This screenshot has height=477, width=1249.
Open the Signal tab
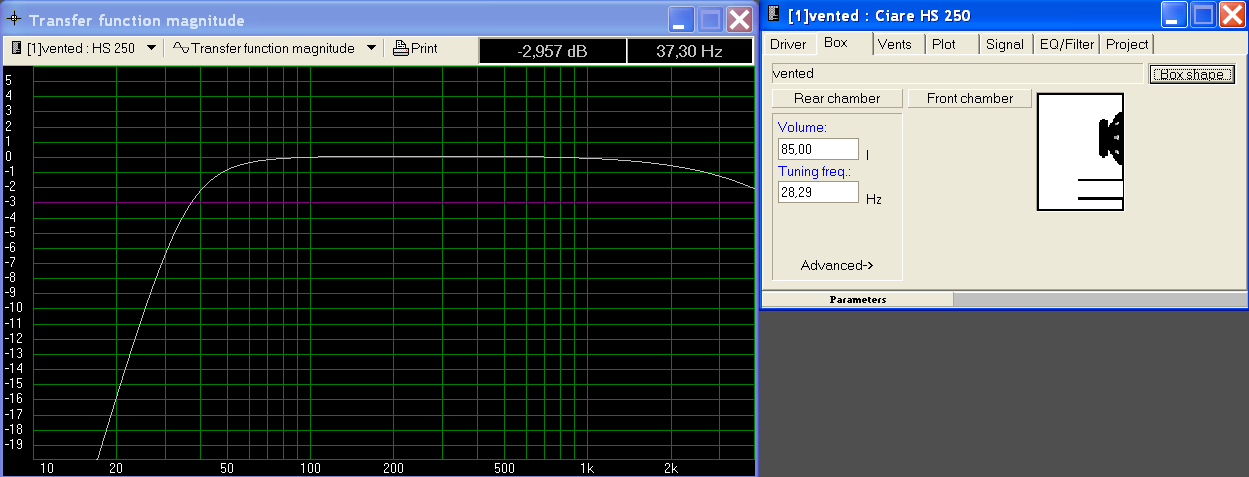click(x=1004, y=44)
